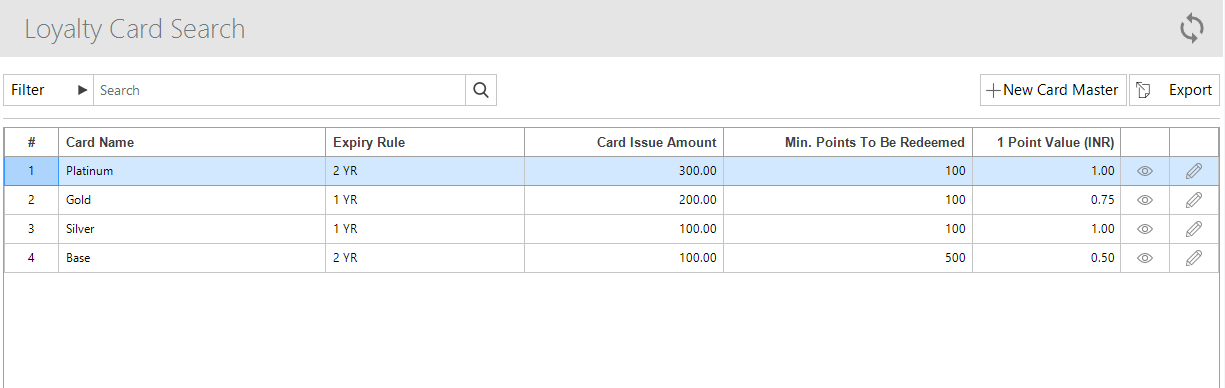Edit the Base card row

[1193, 258]
